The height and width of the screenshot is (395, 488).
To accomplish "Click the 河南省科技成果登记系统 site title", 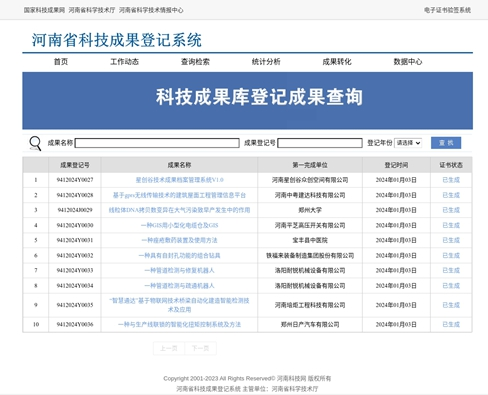I will point(117,40).
